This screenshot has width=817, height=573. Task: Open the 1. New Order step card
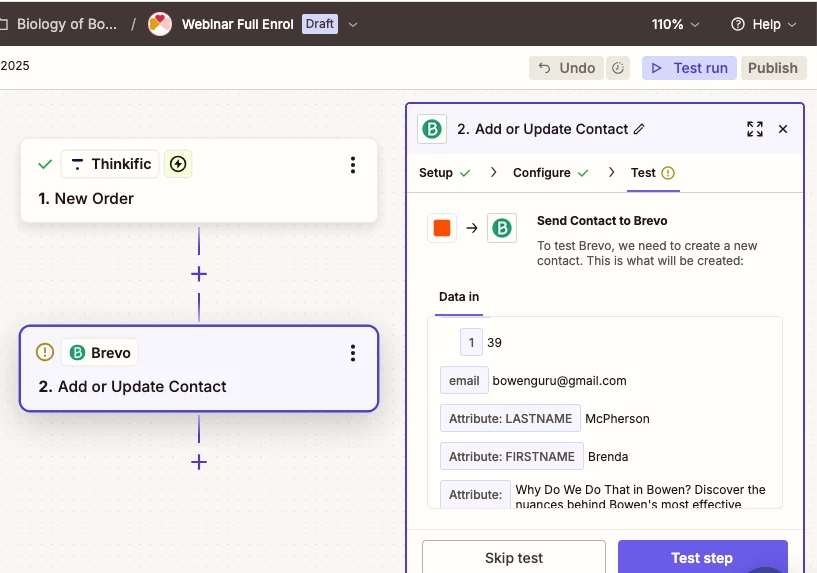pos(199,181)
